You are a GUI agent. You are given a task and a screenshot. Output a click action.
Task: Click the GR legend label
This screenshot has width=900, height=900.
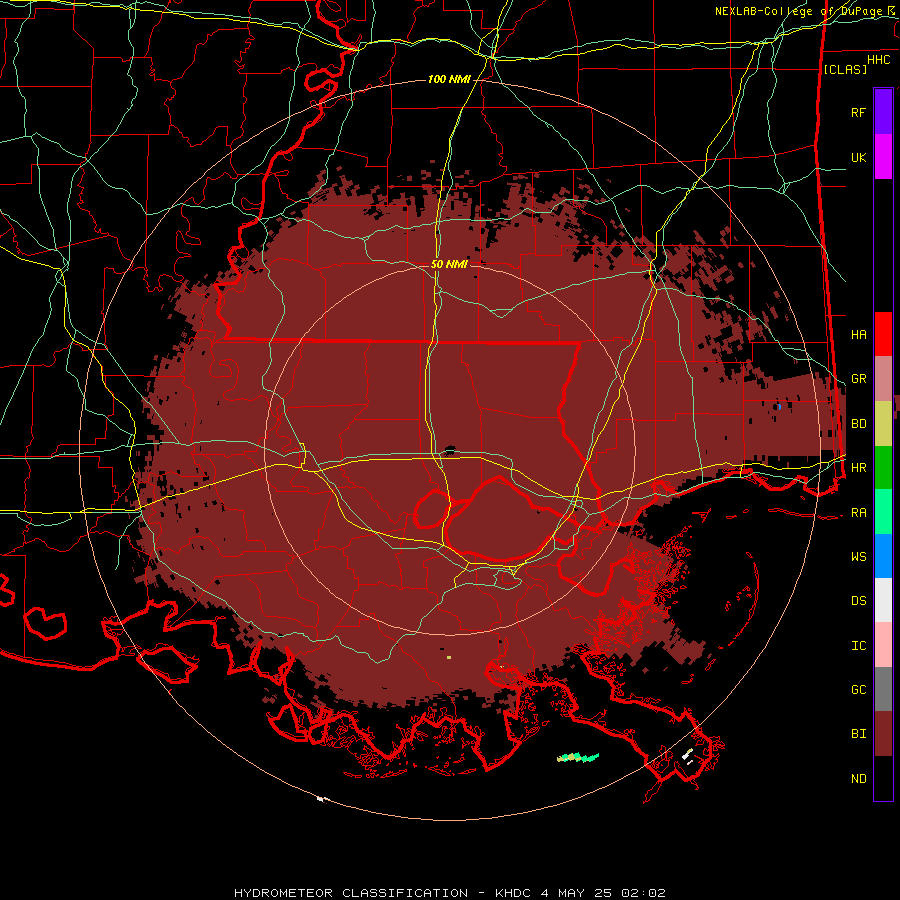(858, 379)
